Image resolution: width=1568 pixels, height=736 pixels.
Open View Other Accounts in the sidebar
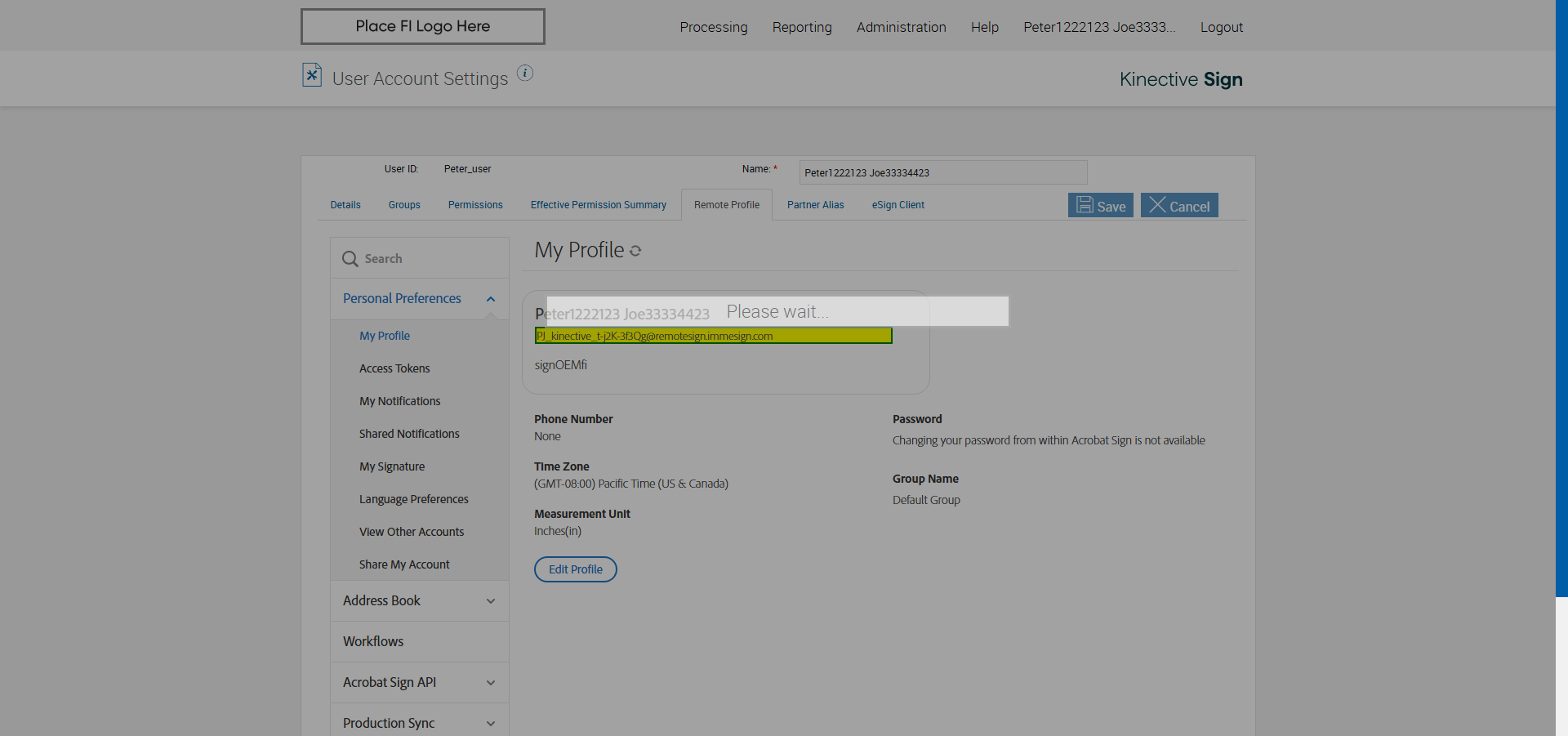(412, 532)
